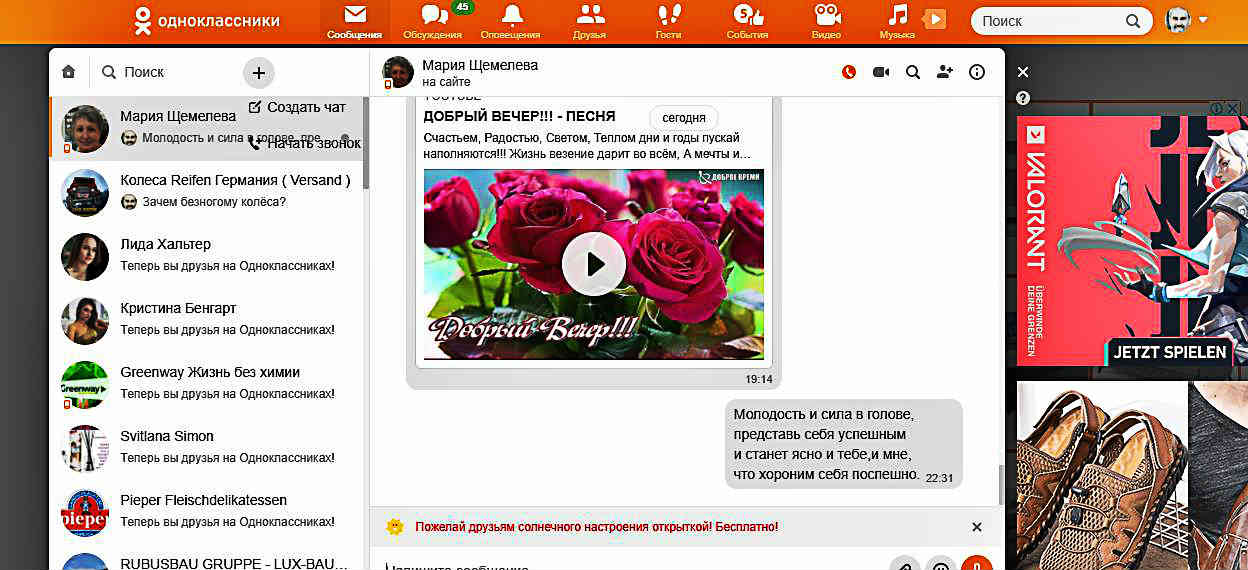
Task: Click the chat list scrollbar
Action: (366, 143)
